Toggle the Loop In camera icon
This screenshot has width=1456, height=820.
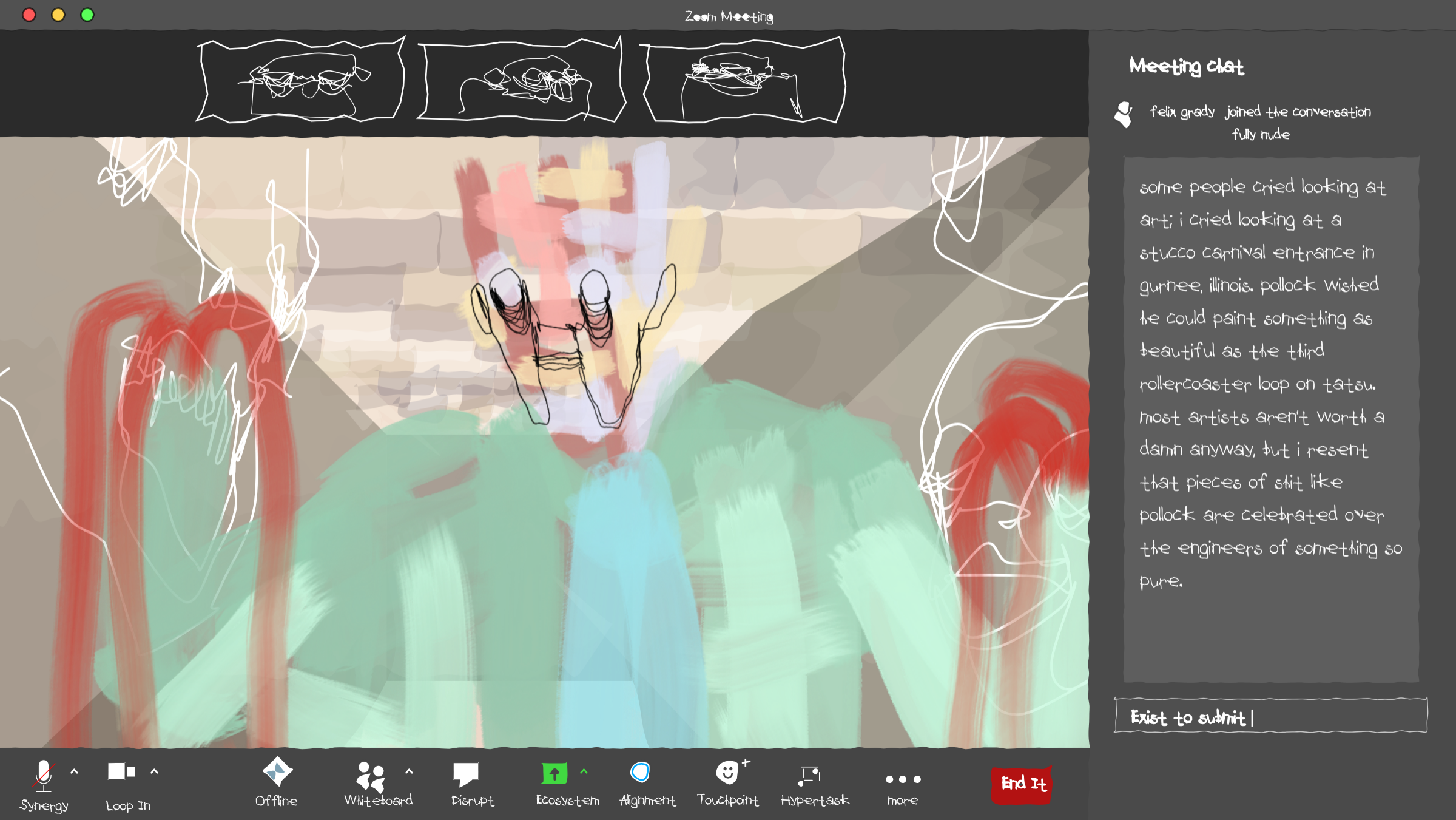pyautogui.click(x=121, y=772)
